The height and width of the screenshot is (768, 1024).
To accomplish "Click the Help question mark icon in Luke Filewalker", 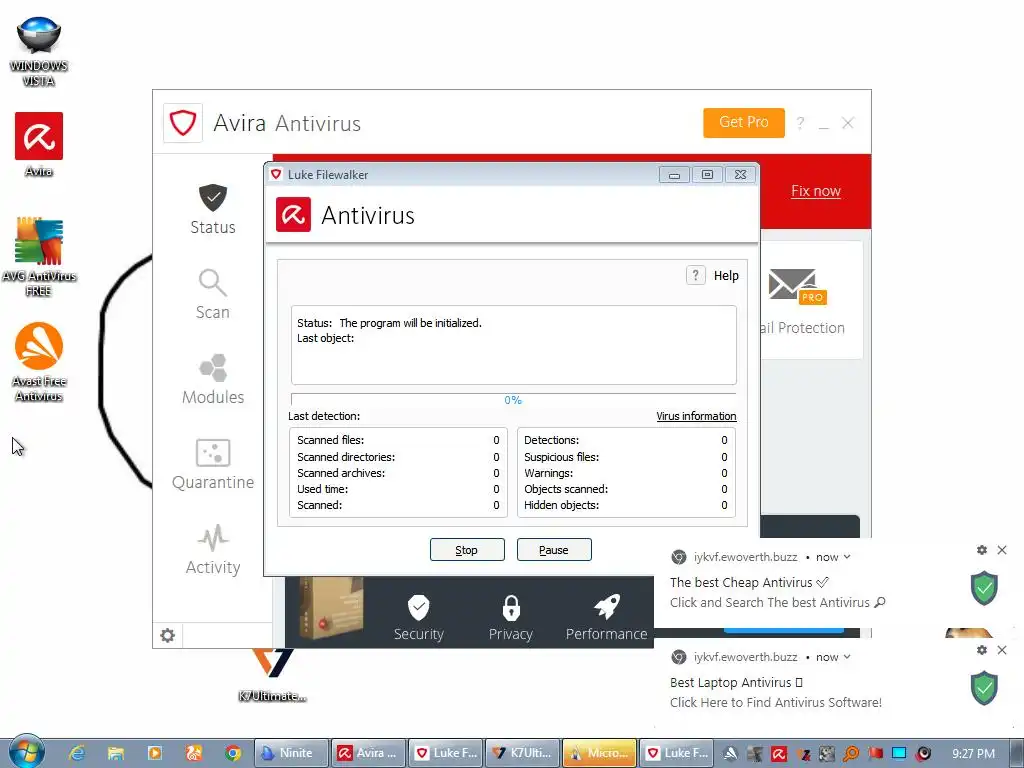I will 696,275.
